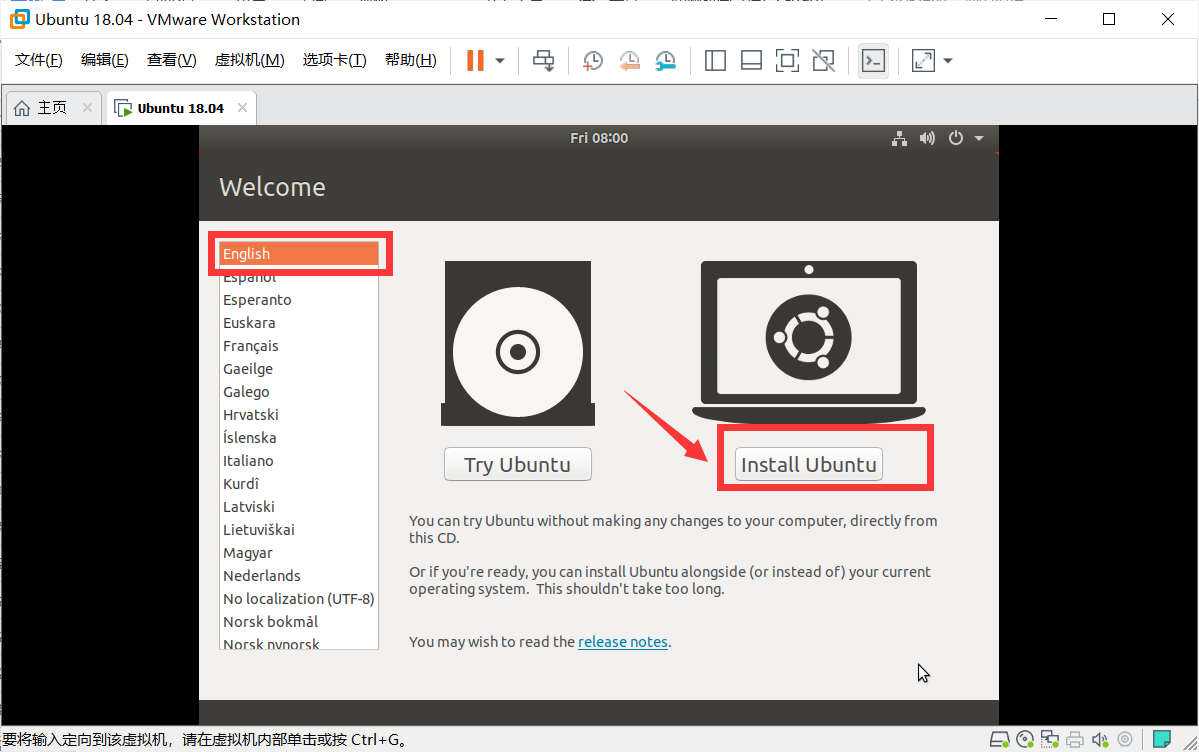The height and width of the screenshot is (752, 1199).
Task: Click the CD disc illustration
Action: click(x=518, y=343)
